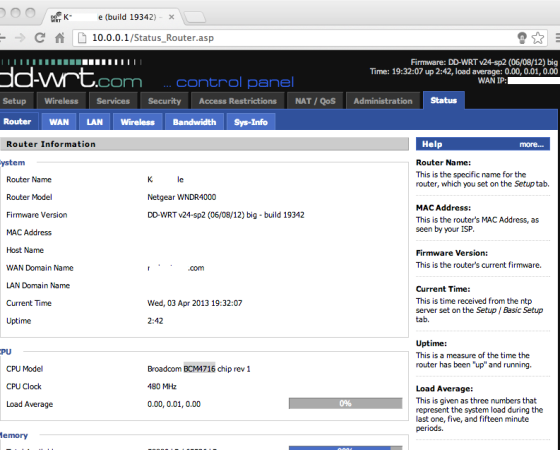The width and height of the screenshot is (560, 450).
Task: Click the Load Average help heading
Action: (x=444, y=389)
